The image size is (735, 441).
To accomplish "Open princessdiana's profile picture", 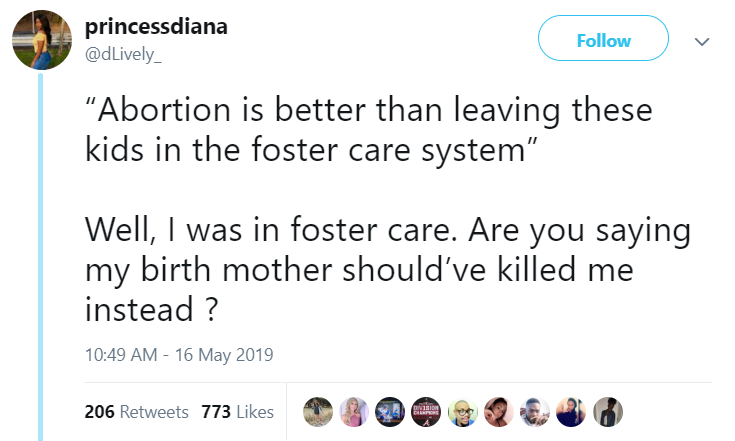I will pyautogui.click(x=41, y=42).
